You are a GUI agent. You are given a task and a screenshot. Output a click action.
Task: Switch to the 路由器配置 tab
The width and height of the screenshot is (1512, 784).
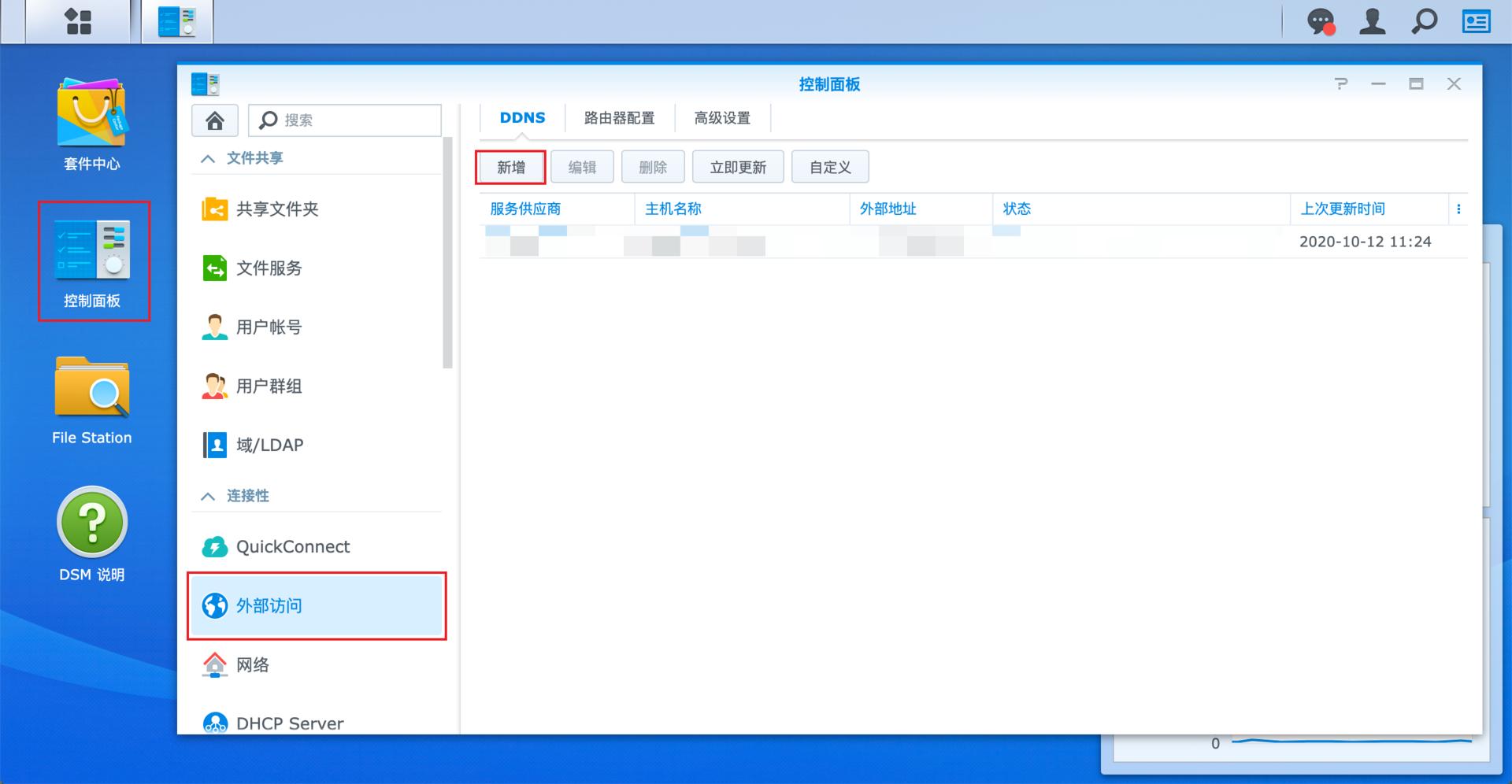click(620, 117)
